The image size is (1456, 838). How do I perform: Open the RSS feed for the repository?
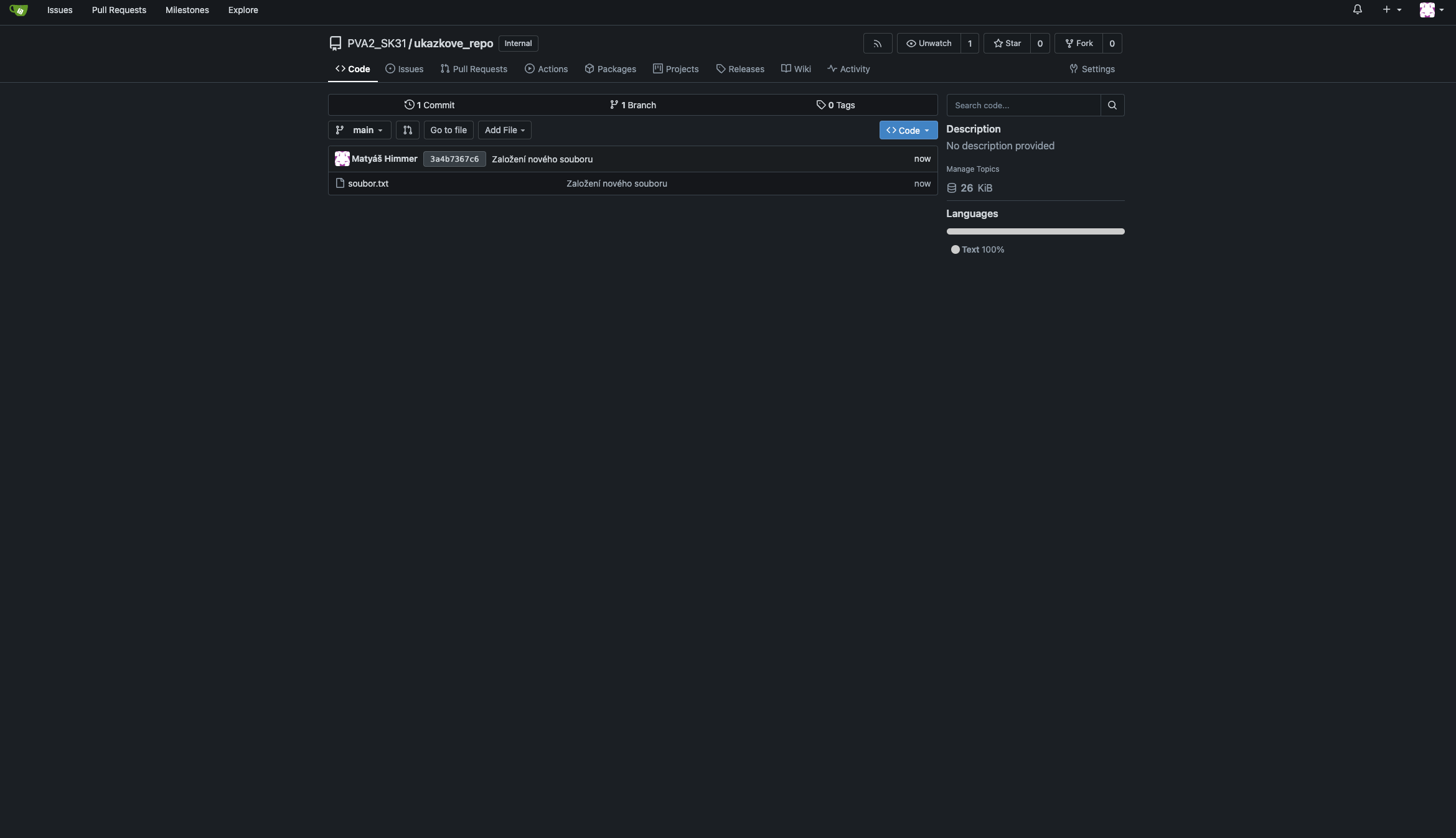pyautogui.click(x=877, y=43)
